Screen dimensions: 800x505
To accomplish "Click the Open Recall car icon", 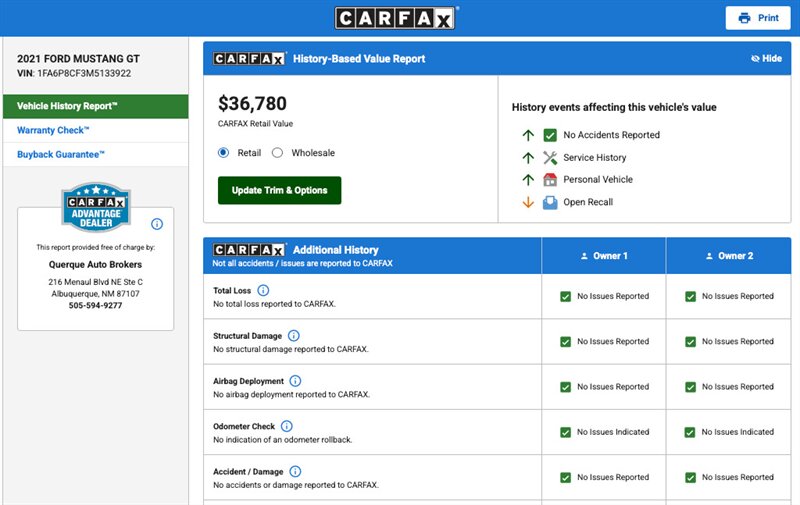I will [x=550, y=202].
